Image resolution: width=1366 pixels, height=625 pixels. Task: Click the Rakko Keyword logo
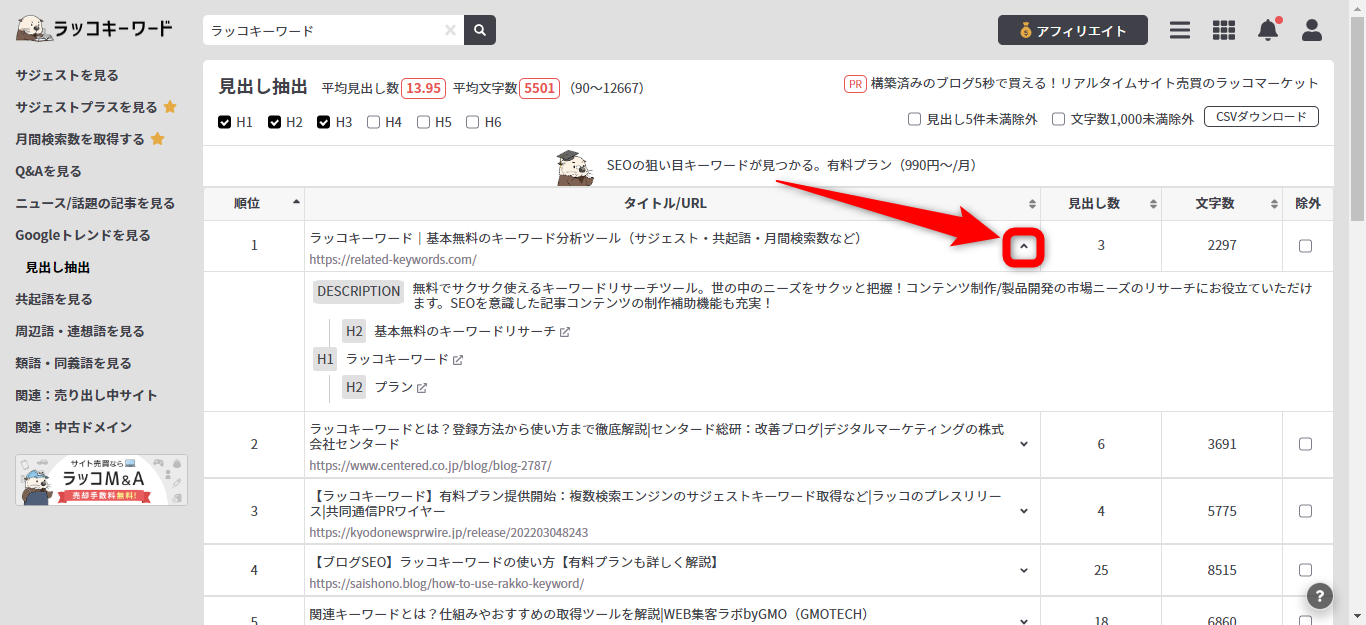94,29
